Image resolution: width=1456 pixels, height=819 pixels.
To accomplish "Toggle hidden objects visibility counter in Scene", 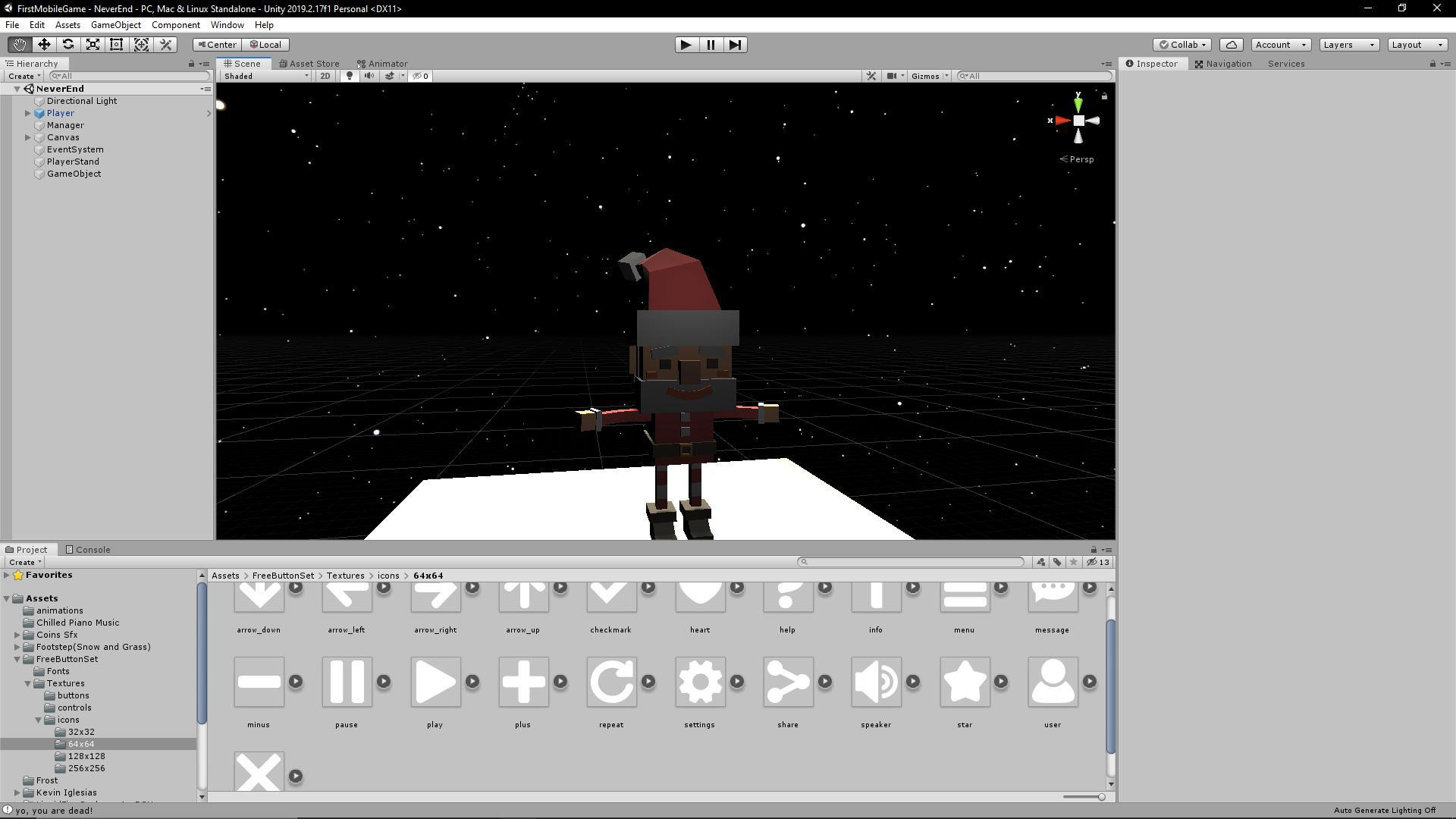I will (x=421, y=76).
